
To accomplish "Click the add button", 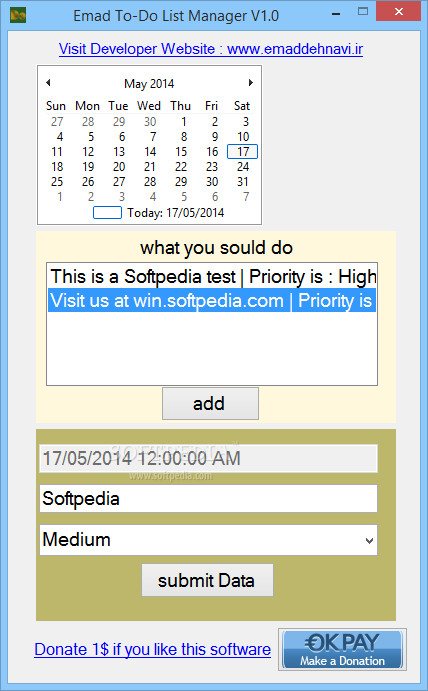I will click(x=210, y=404).
